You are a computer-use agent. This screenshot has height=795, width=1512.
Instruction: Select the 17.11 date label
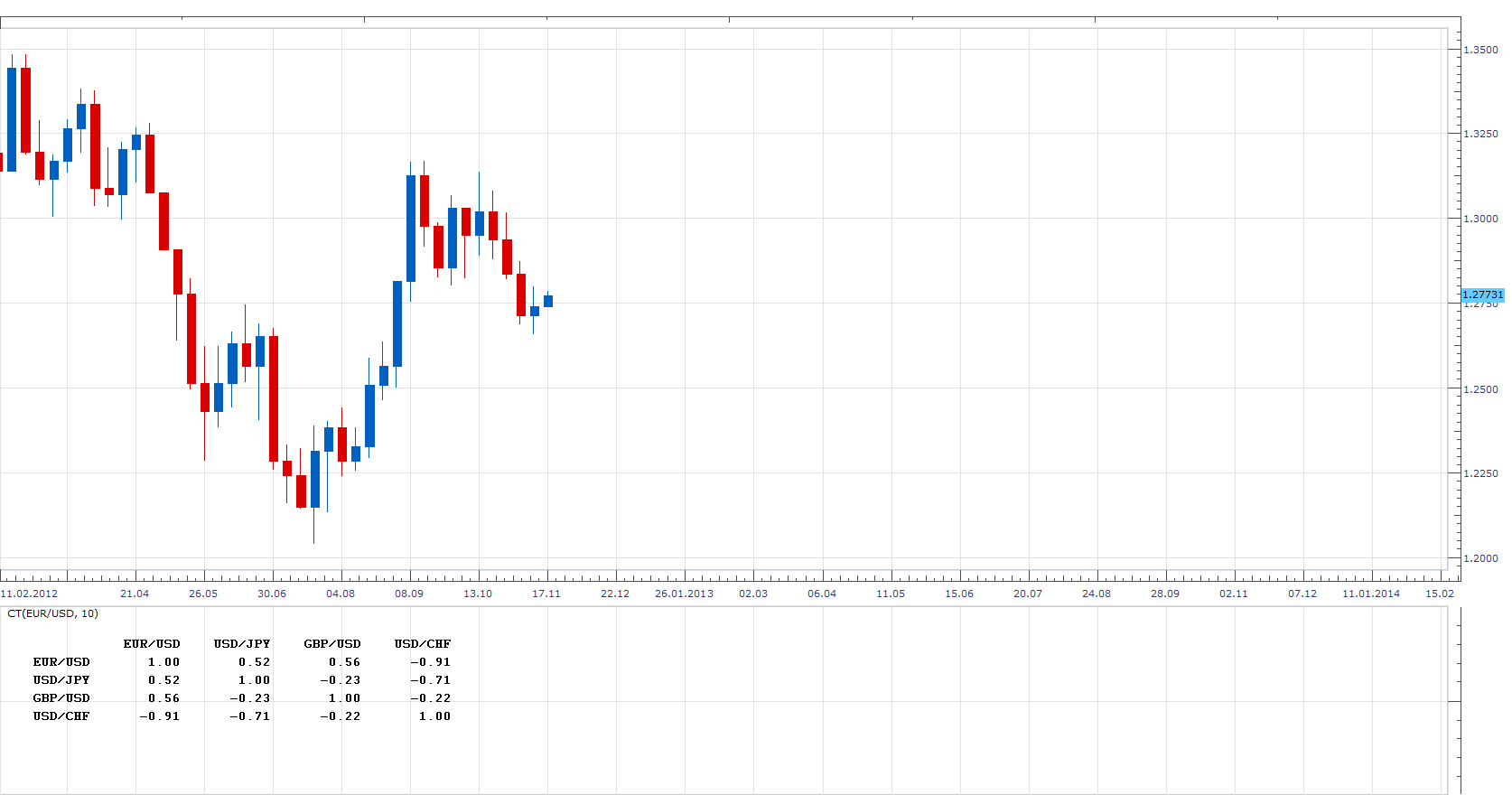[x=546, y=594]
